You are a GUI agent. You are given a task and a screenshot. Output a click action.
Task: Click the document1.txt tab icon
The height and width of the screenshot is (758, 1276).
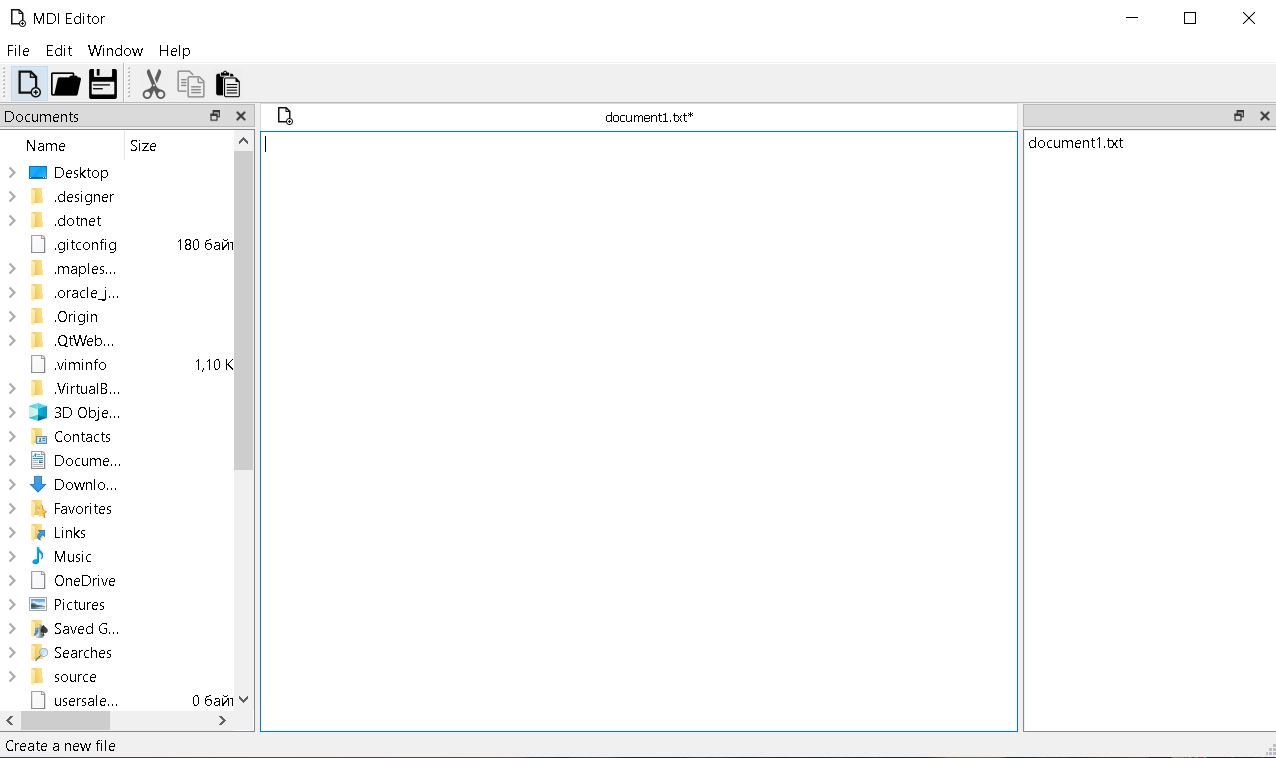[285, 117]
